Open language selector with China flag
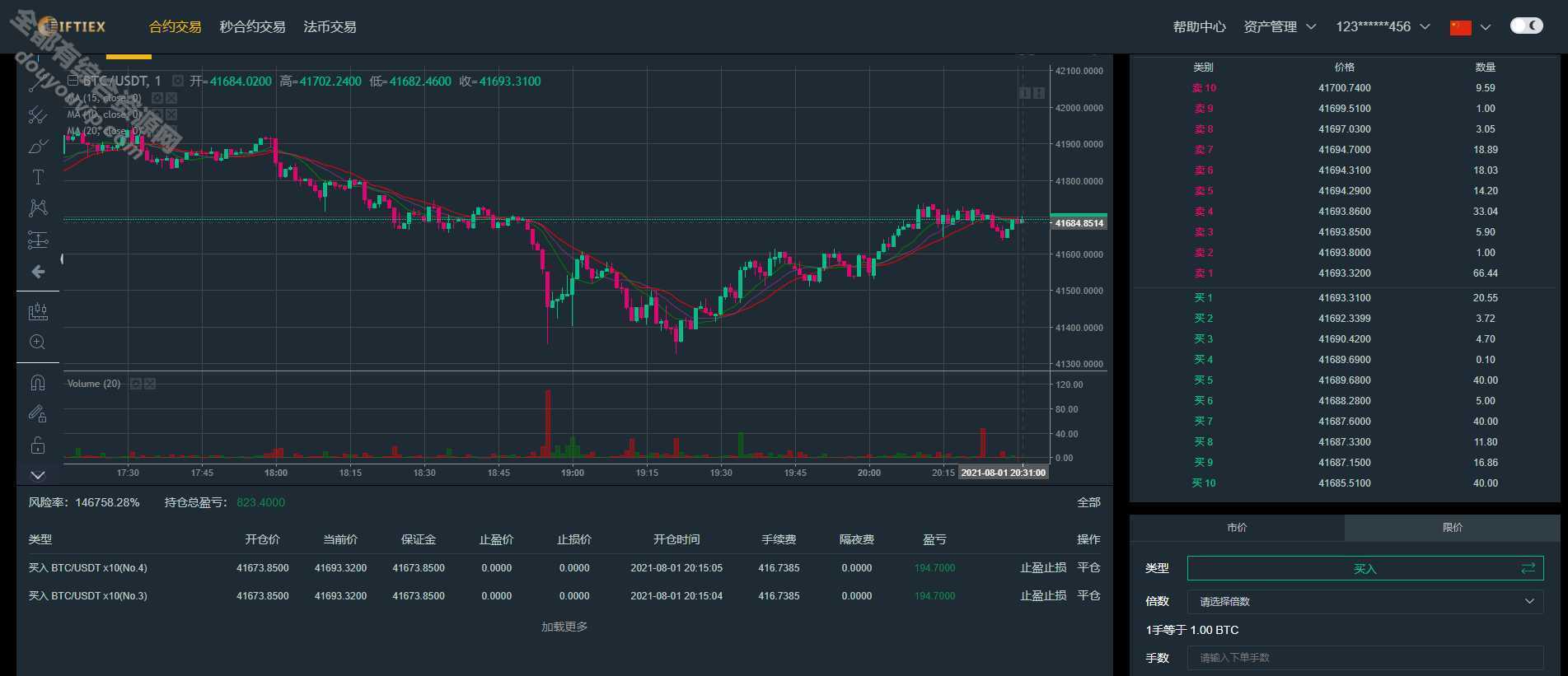1568x676 pixels. [x=1471, y=27]
